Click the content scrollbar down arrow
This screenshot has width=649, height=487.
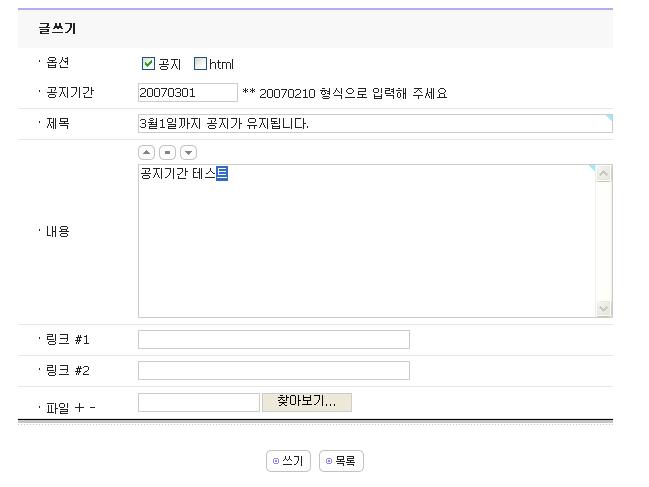[x=603, y=309]
